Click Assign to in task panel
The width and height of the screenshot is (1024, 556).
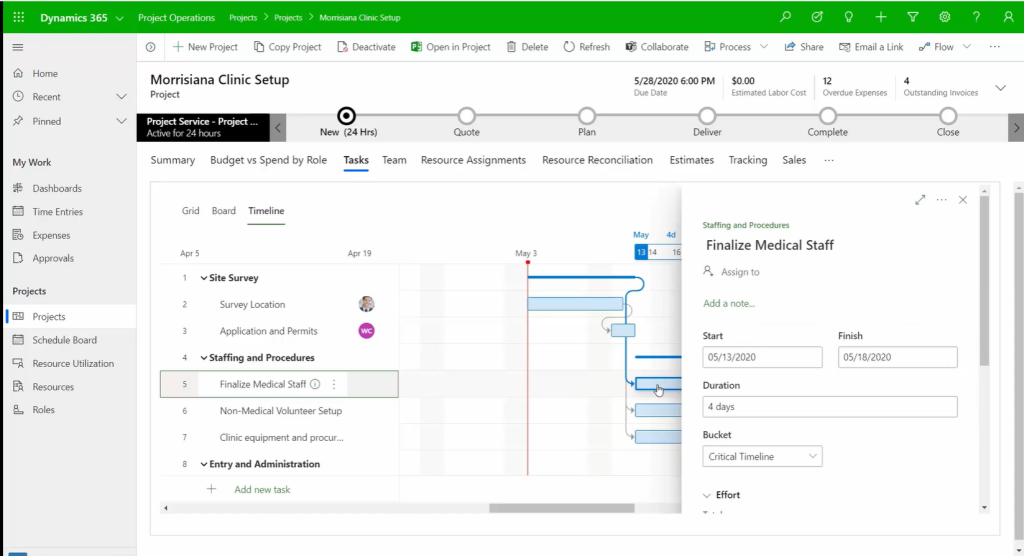click(739, 272)
